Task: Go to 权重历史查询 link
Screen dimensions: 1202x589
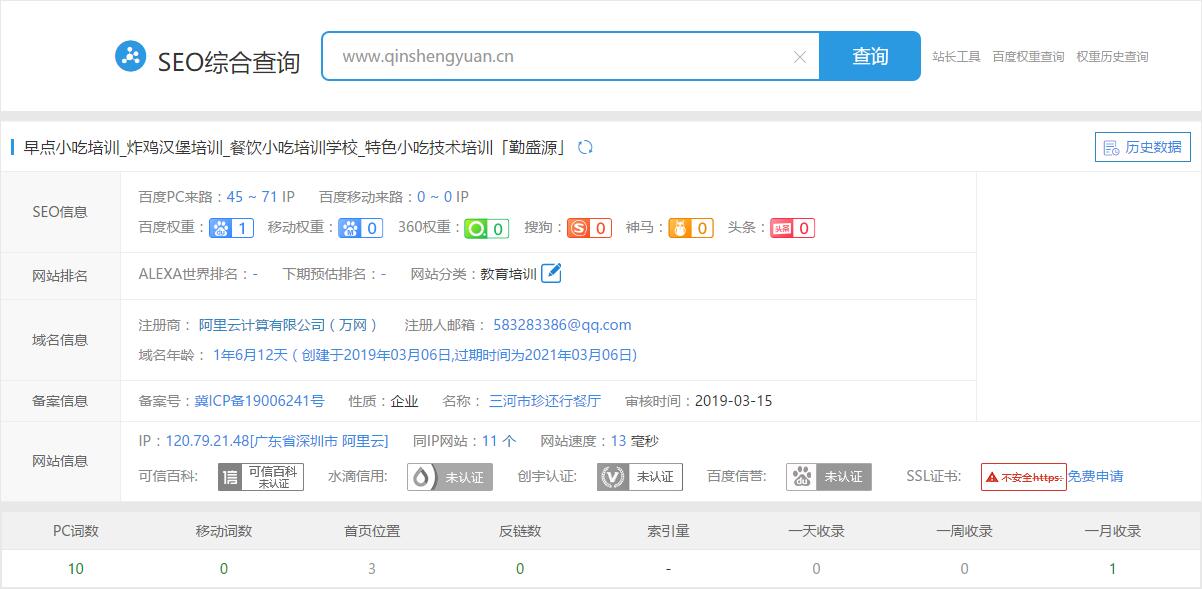Action: pos(1112,57)
